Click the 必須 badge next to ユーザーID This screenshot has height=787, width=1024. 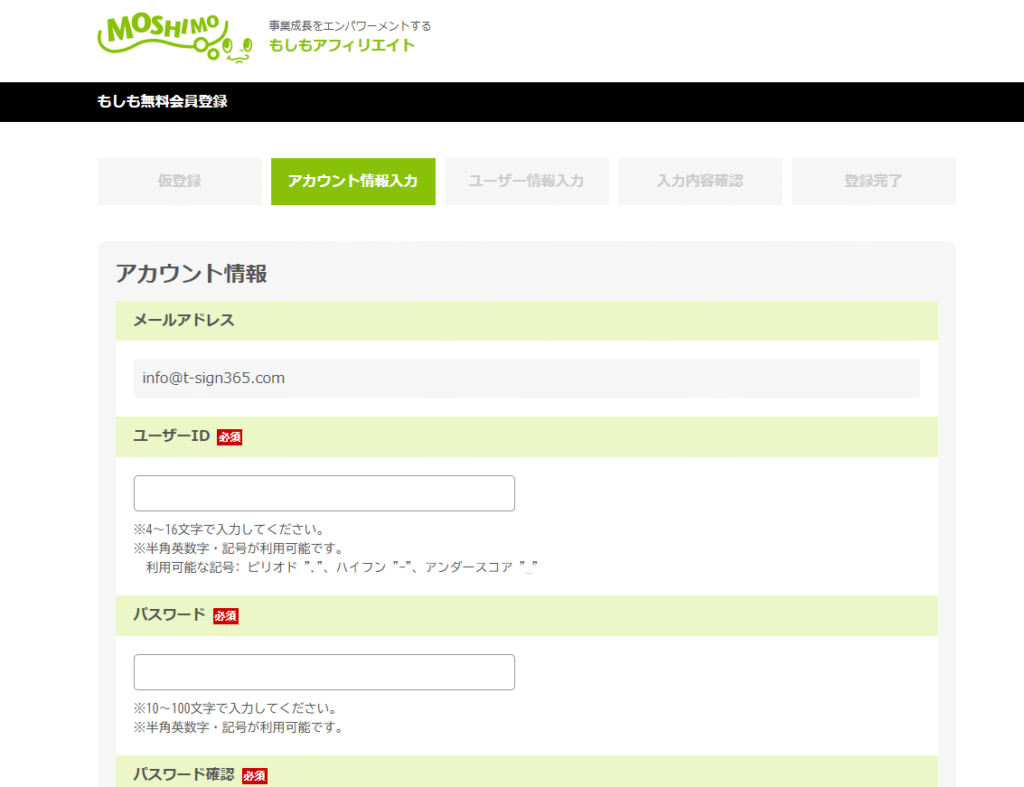(229, 437)
